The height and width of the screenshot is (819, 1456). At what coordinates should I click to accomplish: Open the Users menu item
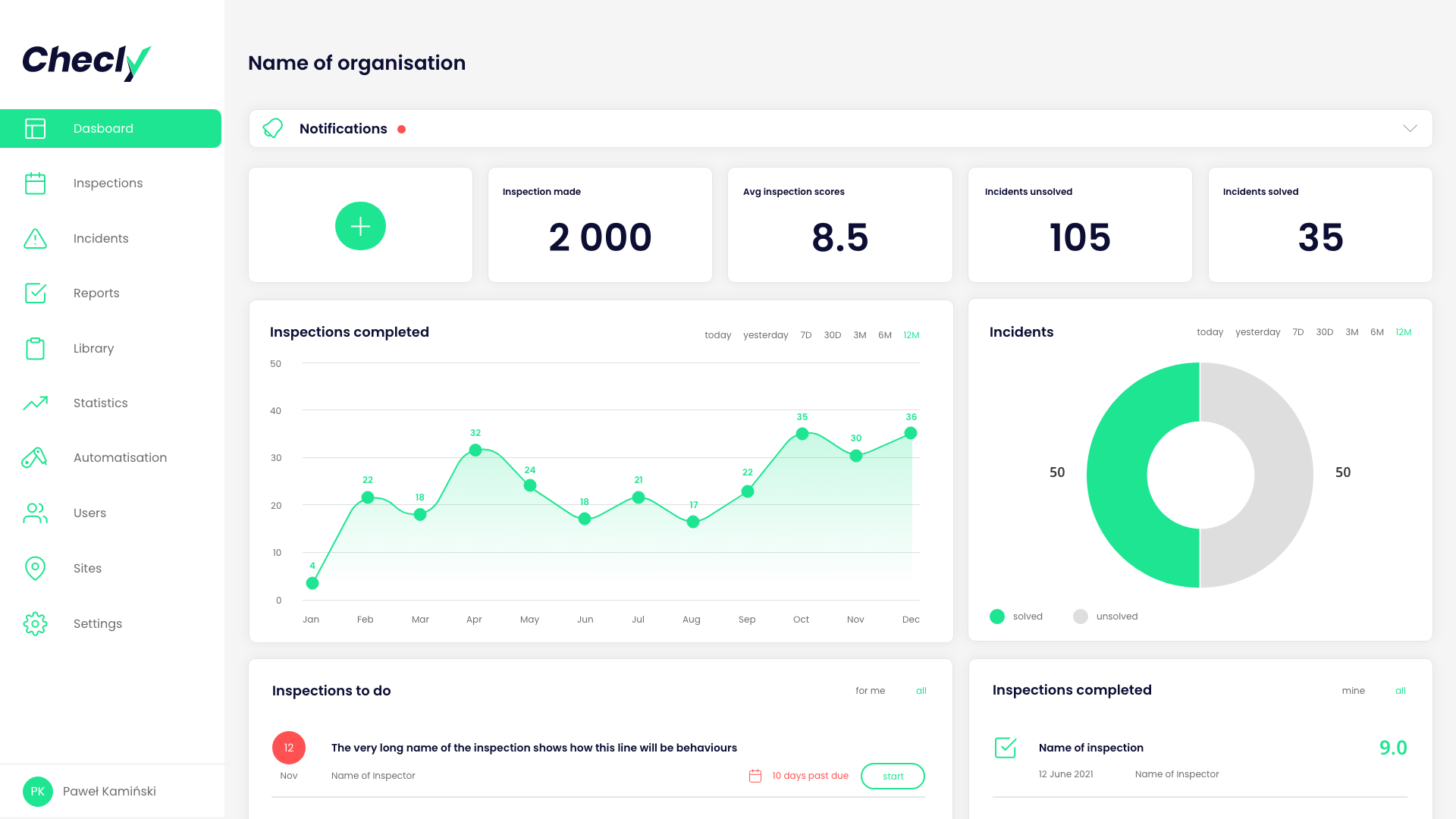pos(89,513)
